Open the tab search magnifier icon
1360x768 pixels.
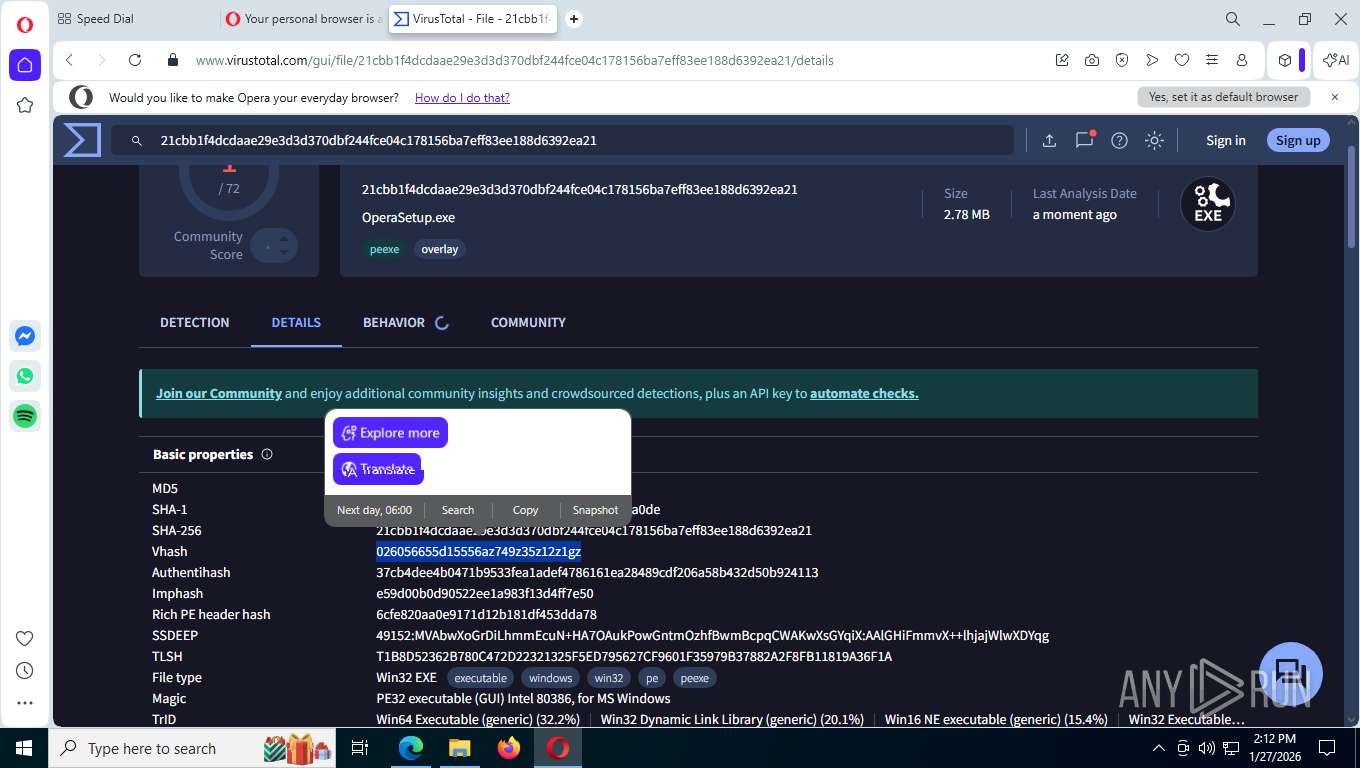1233,19
